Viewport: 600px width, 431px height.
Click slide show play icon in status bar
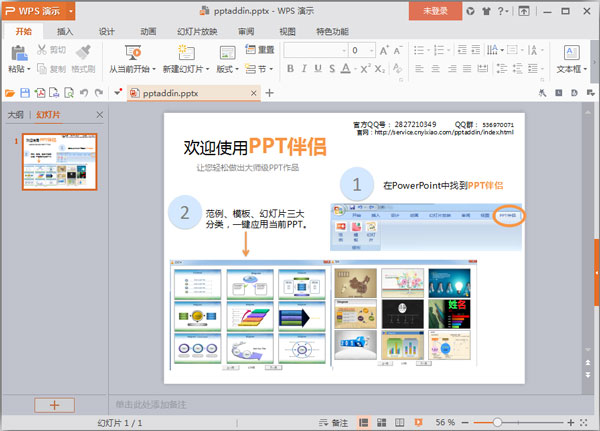[418, 422]
